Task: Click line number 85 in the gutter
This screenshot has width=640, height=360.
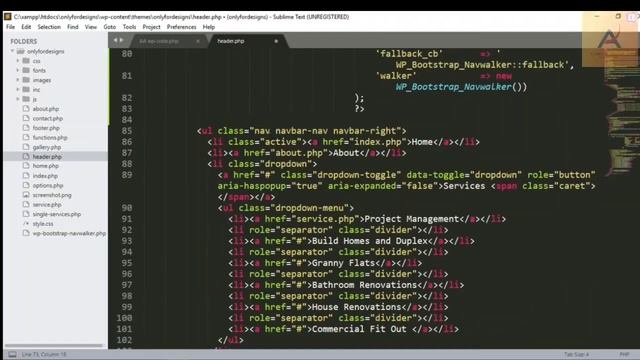Action: [127, 131]
